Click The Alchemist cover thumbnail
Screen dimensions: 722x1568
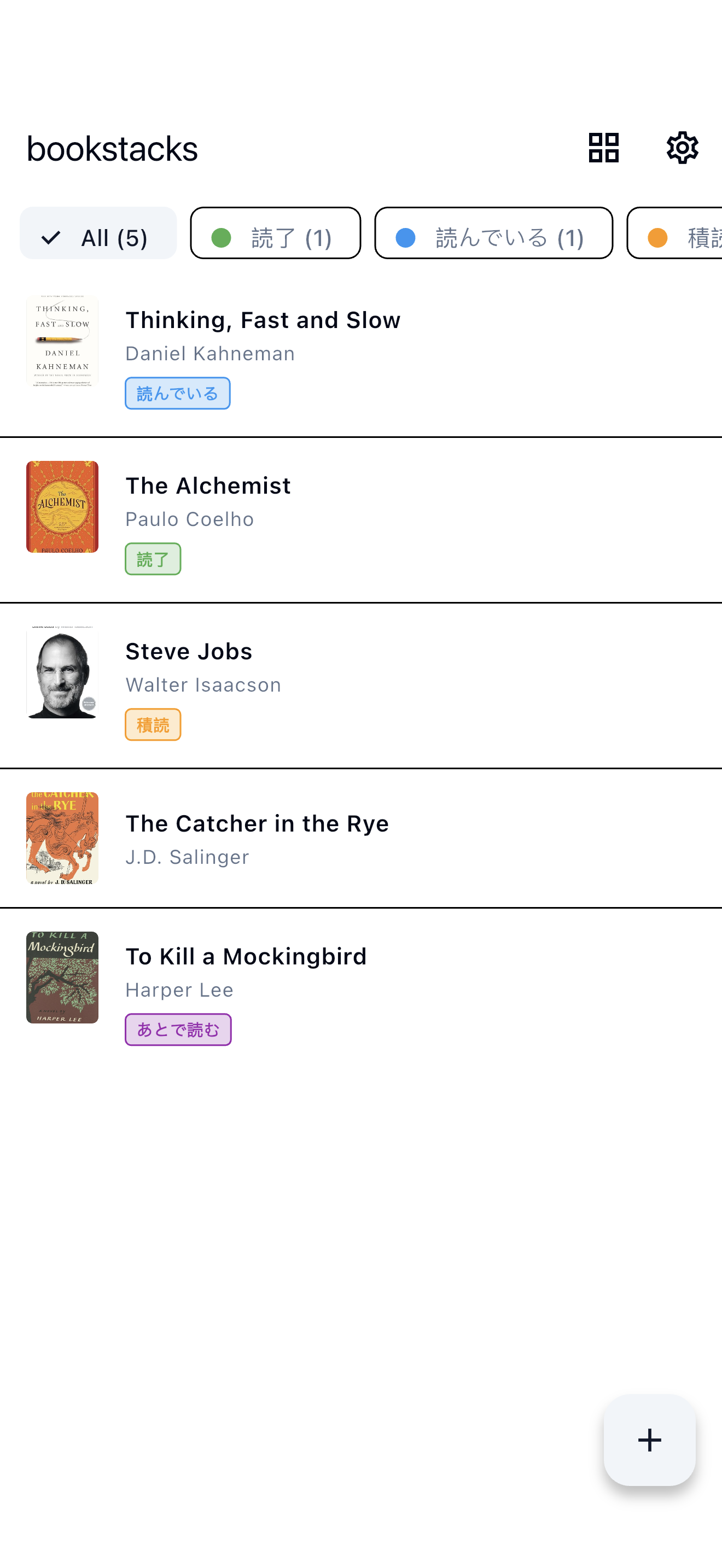pos(61,506)
